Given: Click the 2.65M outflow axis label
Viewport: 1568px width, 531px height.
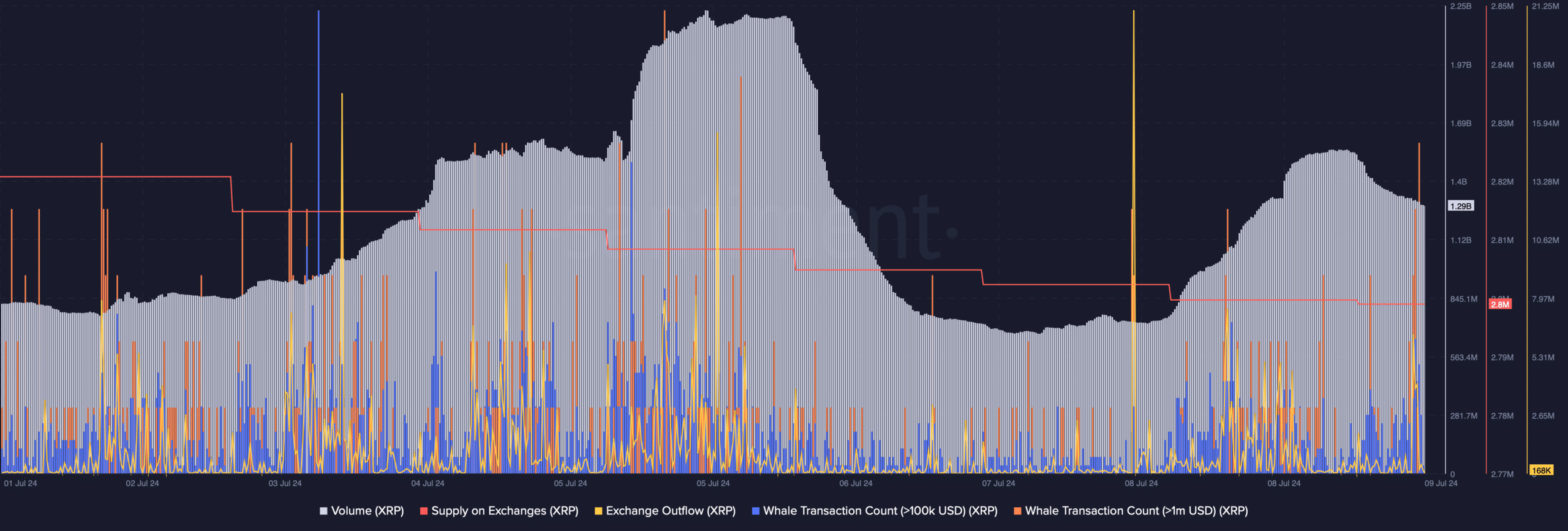Looking at the screenshot, I should (x=1543, y=416).
